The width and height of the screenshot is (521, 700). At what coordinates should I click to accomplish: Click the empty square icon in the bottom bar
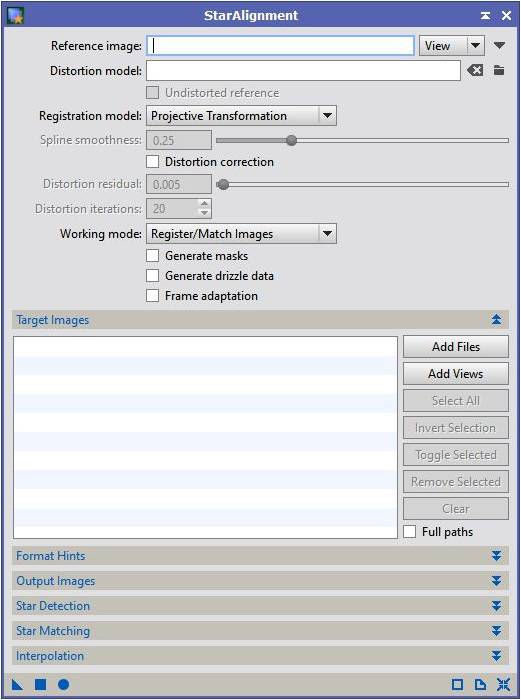pyautogui.click(x=458, y=684)
